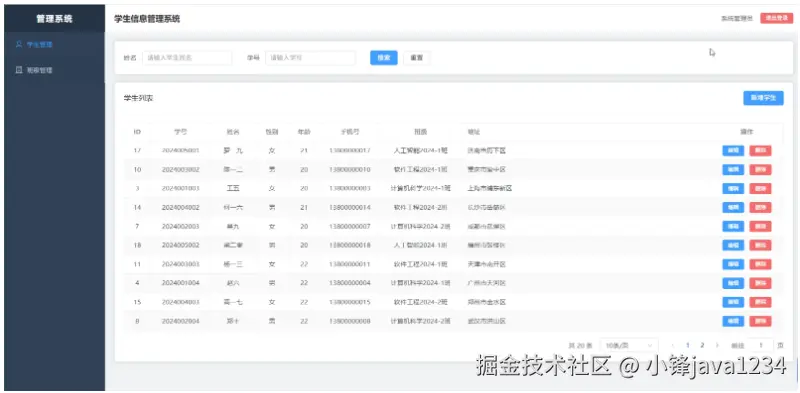Delete the student row with ID 11
Viewport: 800px width, 393px height.
tap(760, 264)
